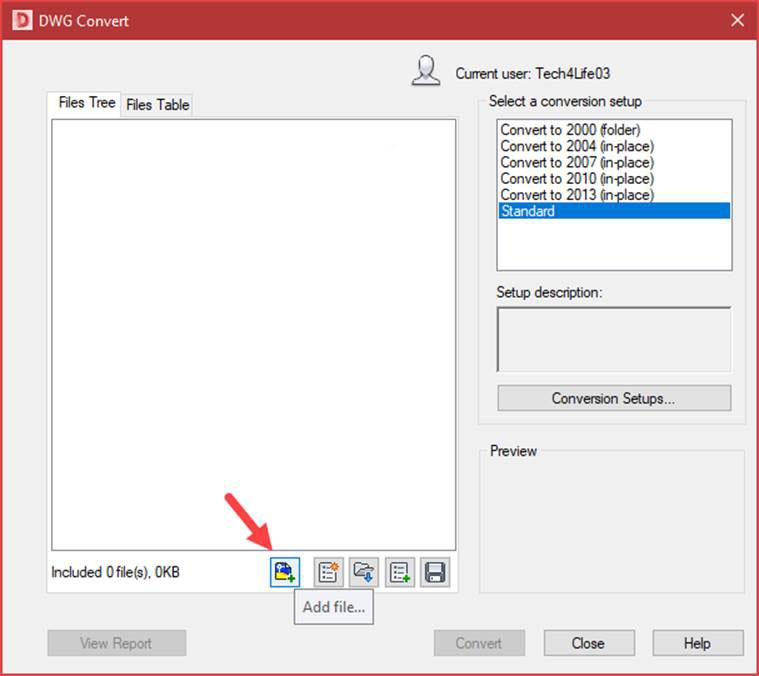Screen dimensions: 759x676
Task: Click the Current user: Tech4Life03 label
Action: [532, 74]
